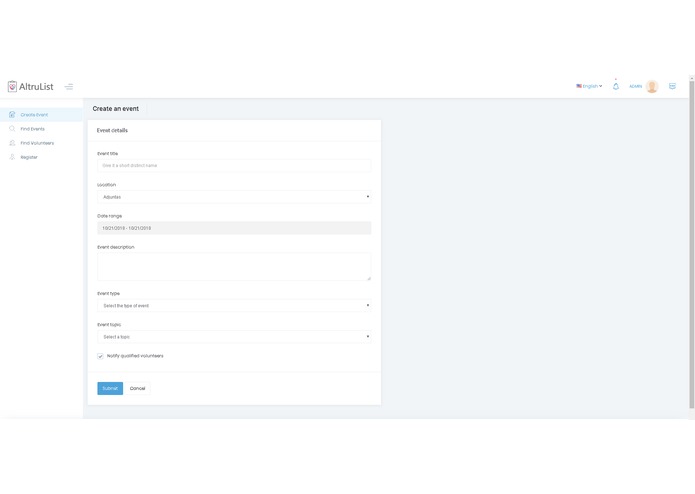Click the description textarea resize handle
Image resolution: width=695 pixels, height=494 pixels.
tap(369, 278)
